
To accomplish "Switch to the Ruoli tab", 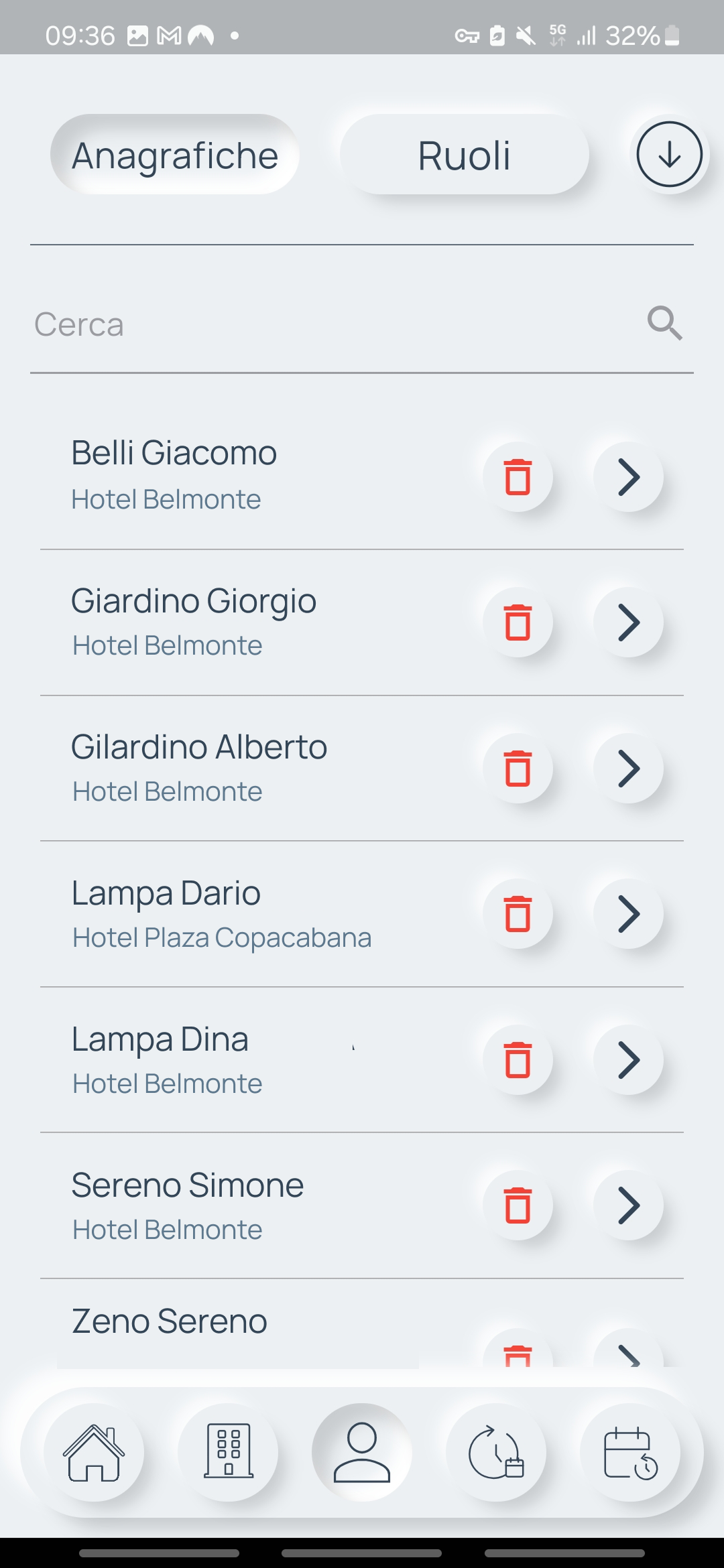I will point(464,155).
